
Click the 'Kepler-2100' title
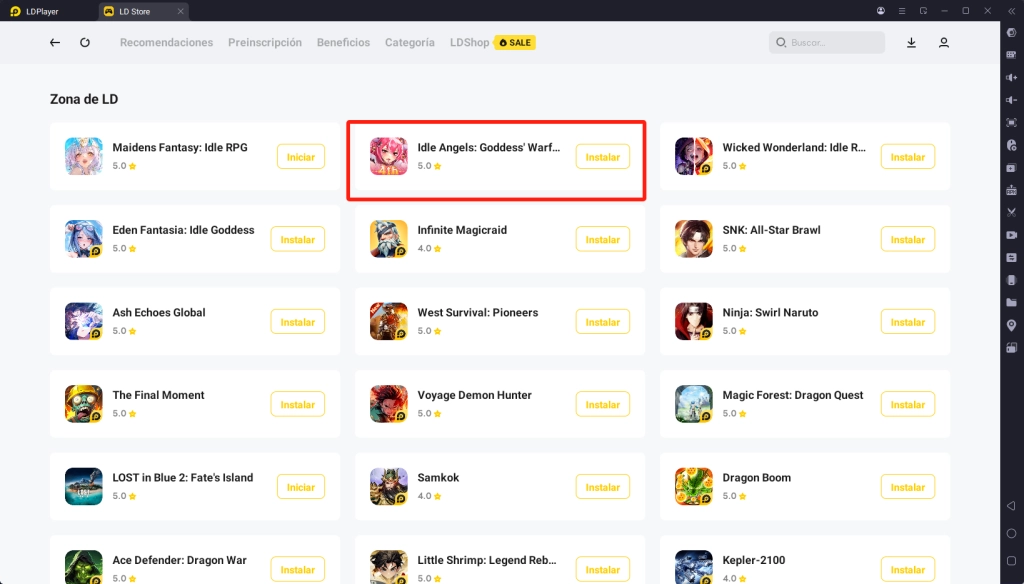pos(754,560)
